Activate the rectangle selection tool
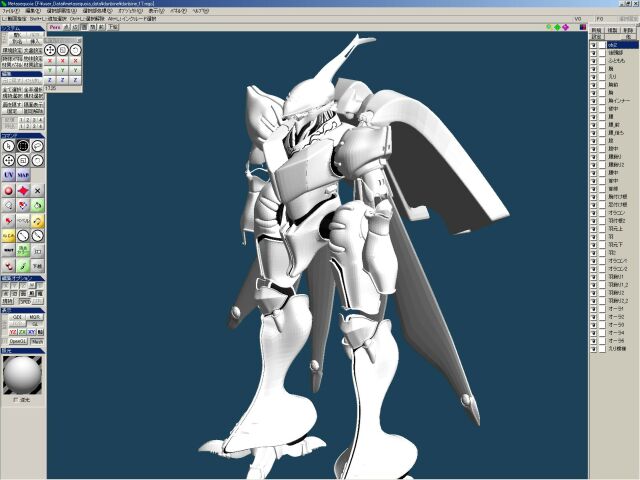Image resolution: width=640 pixels, height=480 pixels. tap(23, 146)
